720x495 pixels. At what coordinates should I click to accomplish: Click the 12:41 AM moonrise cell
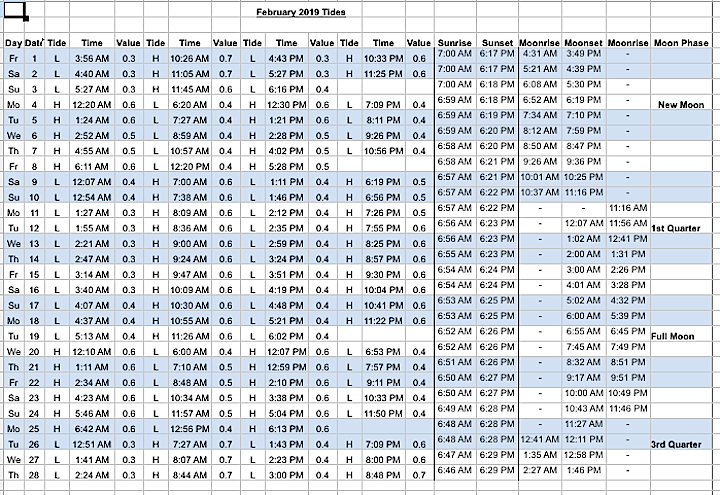pyautogui.click(x=539, y=439)
